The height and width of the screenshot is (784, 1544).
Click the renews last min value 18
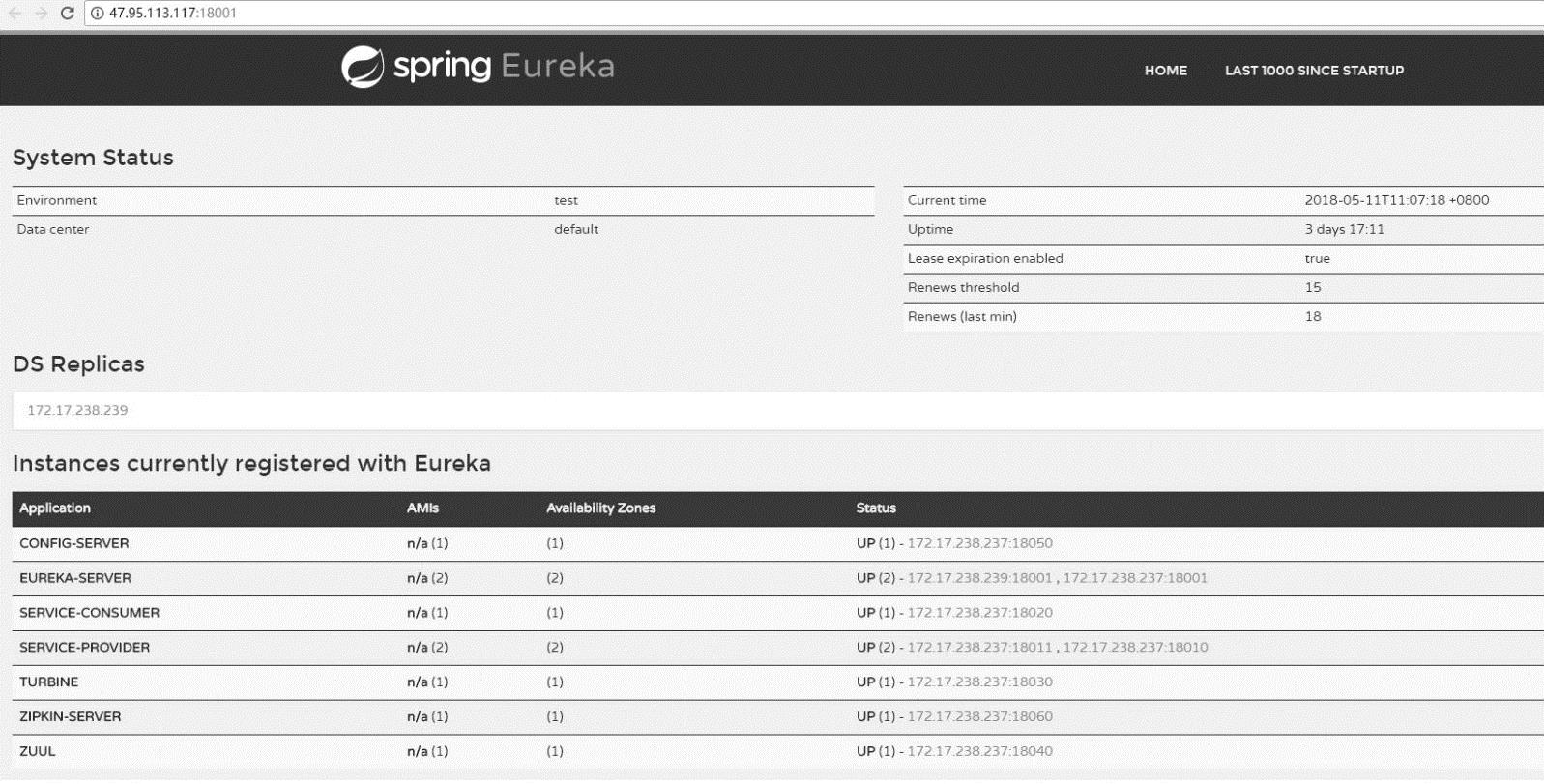(1313, 316)
